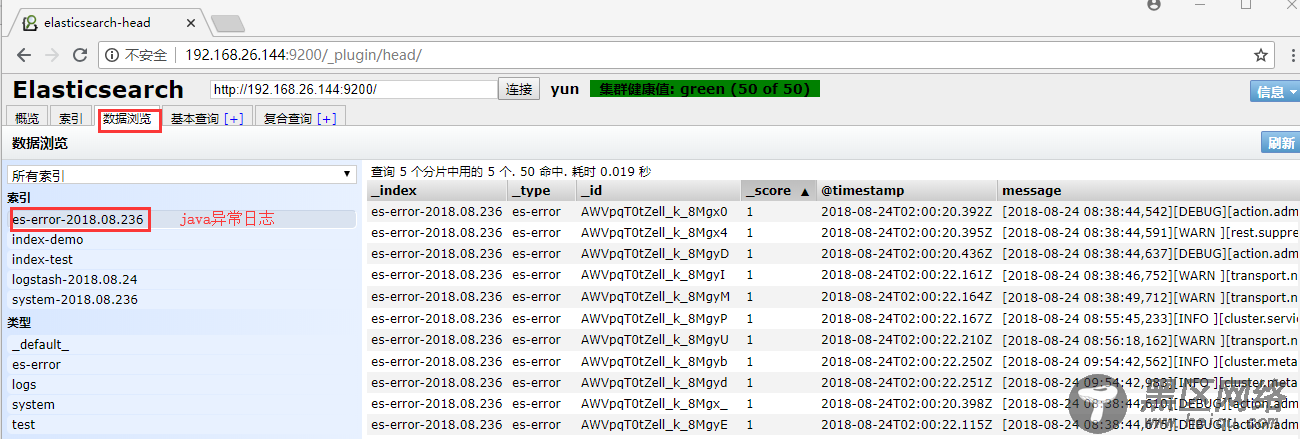
Task: Go forward with the browser forward arrow
Action: (53, 55)
